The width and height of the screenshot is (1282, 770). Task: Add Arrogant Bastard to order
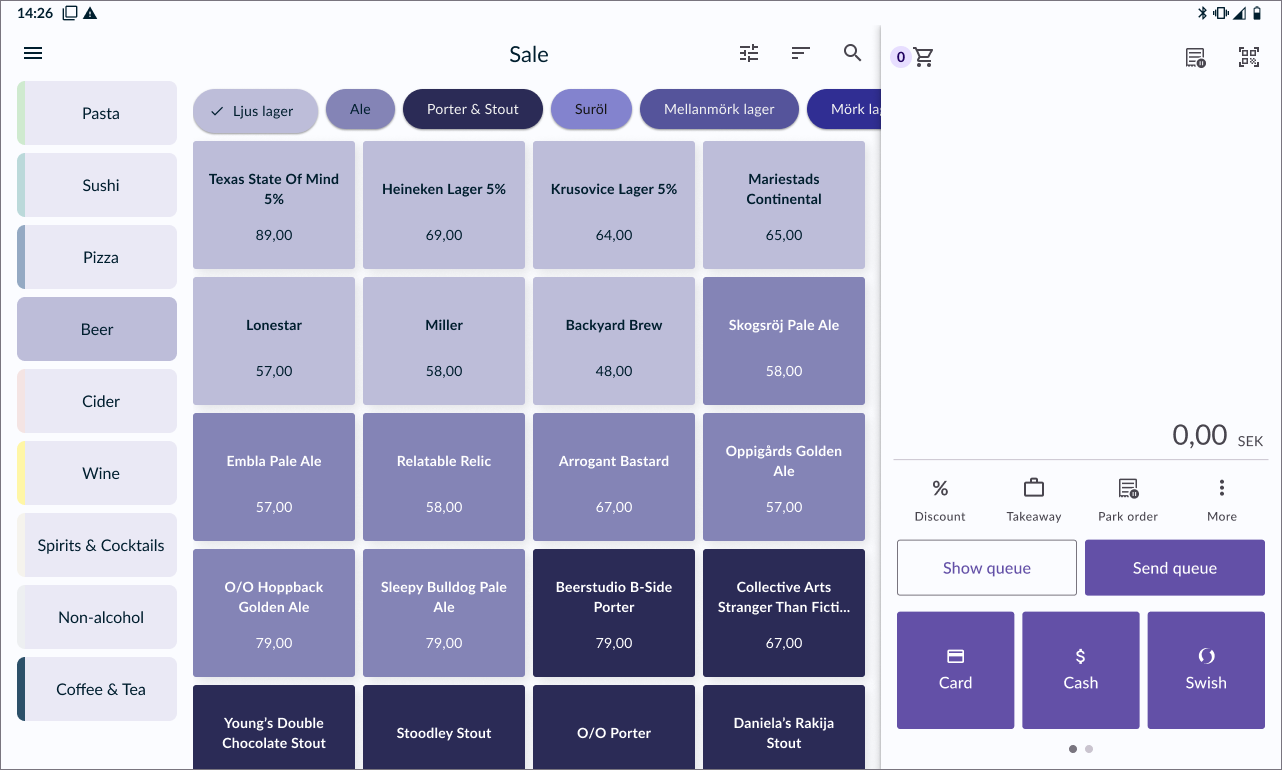[614, 477]
